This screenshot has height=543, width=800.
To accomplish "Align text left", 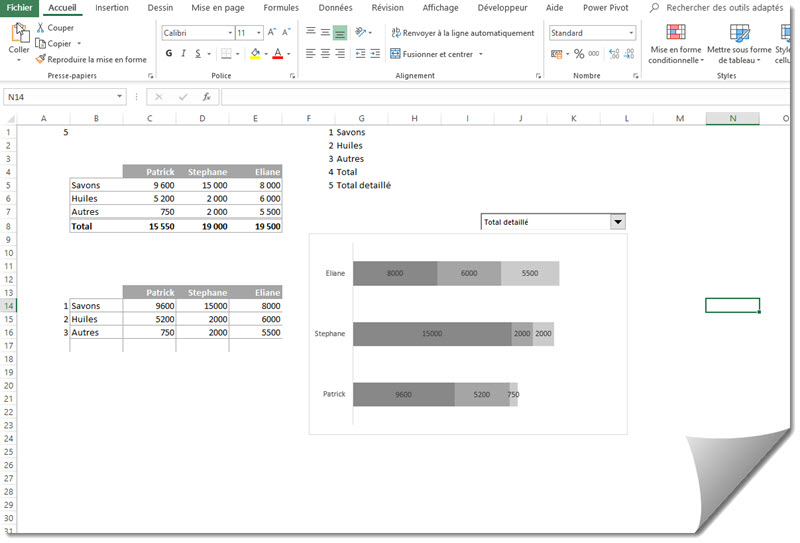I will [311, 54].
